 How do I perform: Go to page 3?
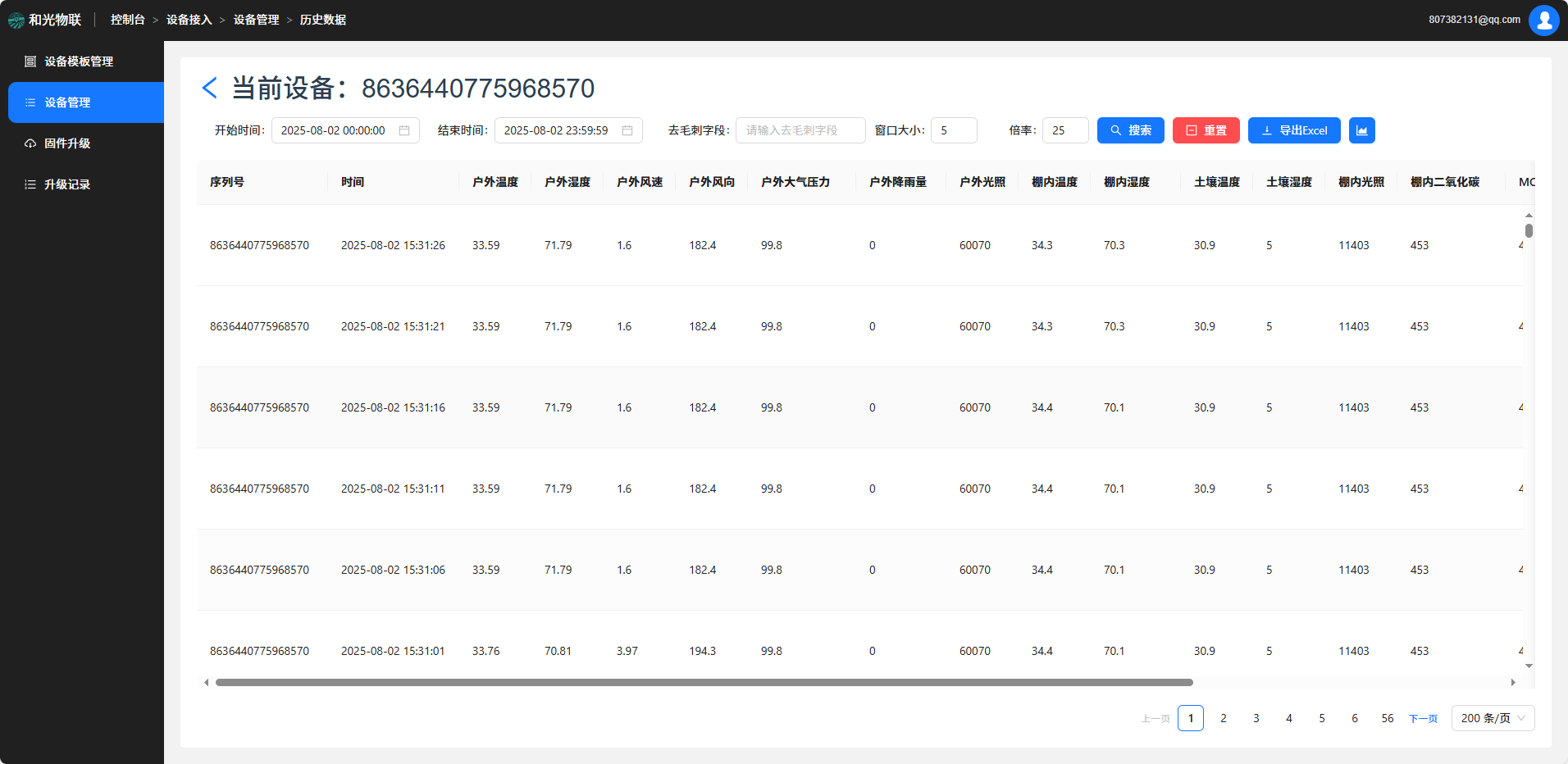[1256, 718]
